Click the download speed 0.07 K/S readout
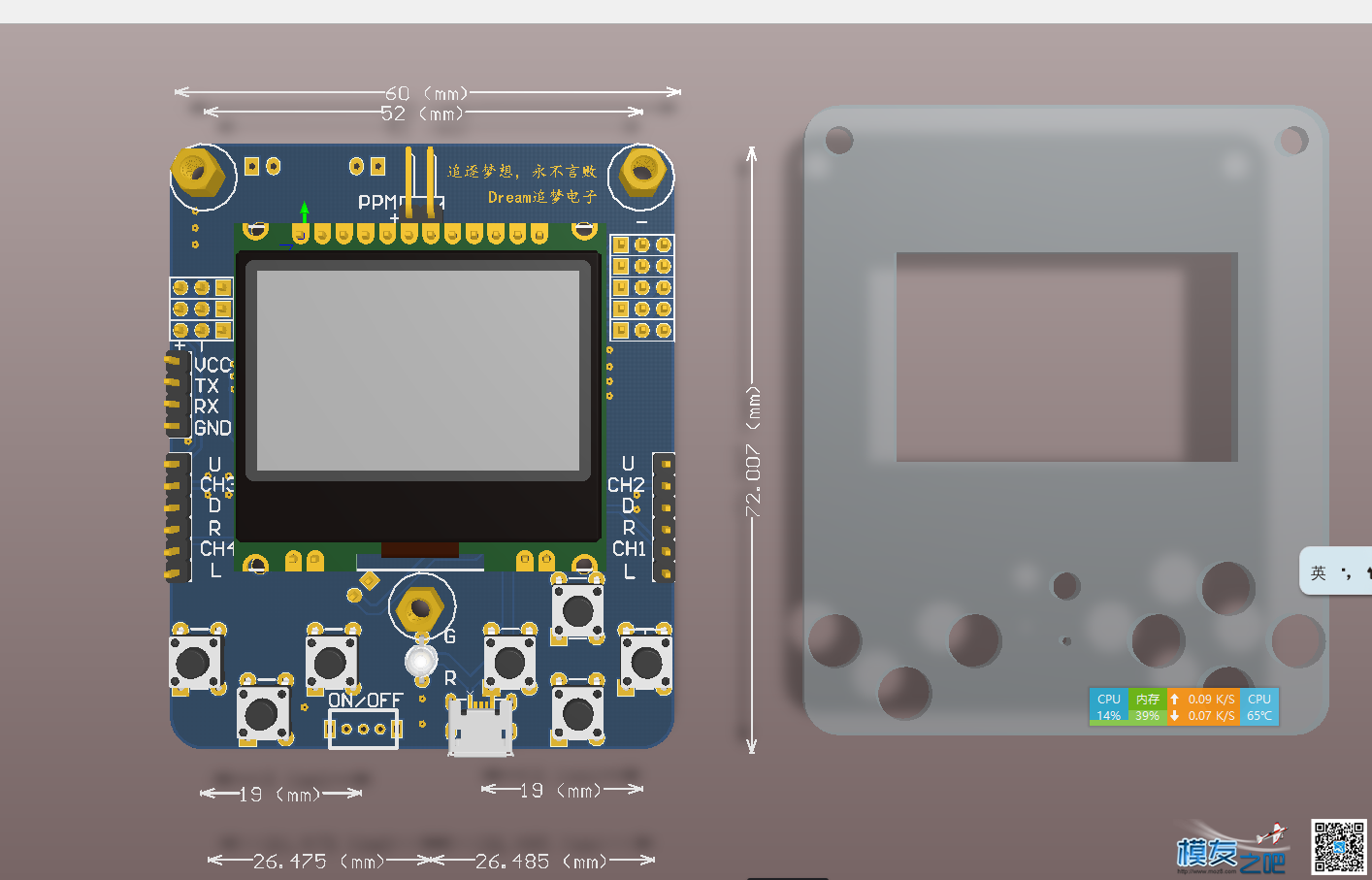1372x880 pixels. [x=1203, y=716]
